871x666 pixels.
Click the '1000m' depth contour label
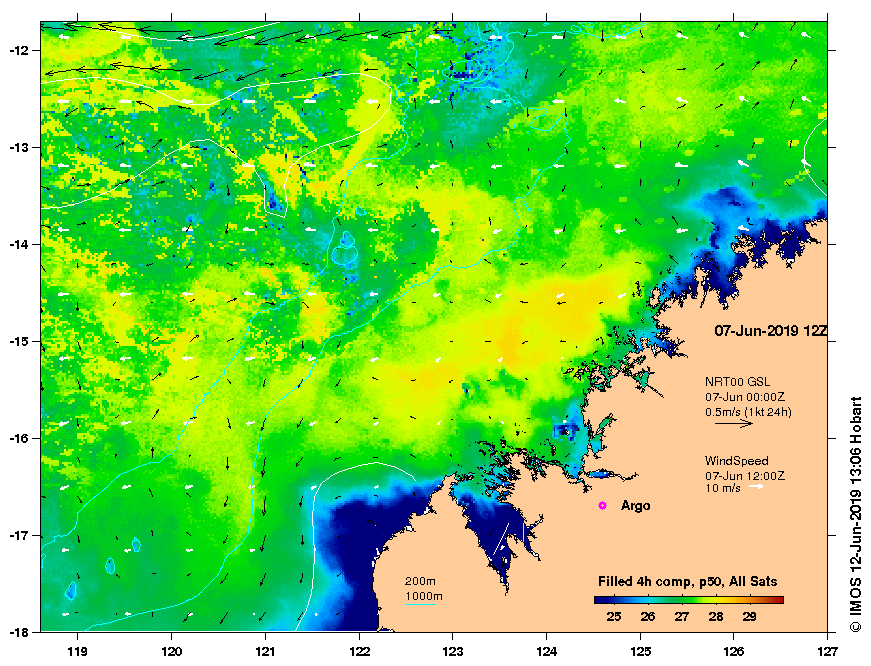coord(423,597)
